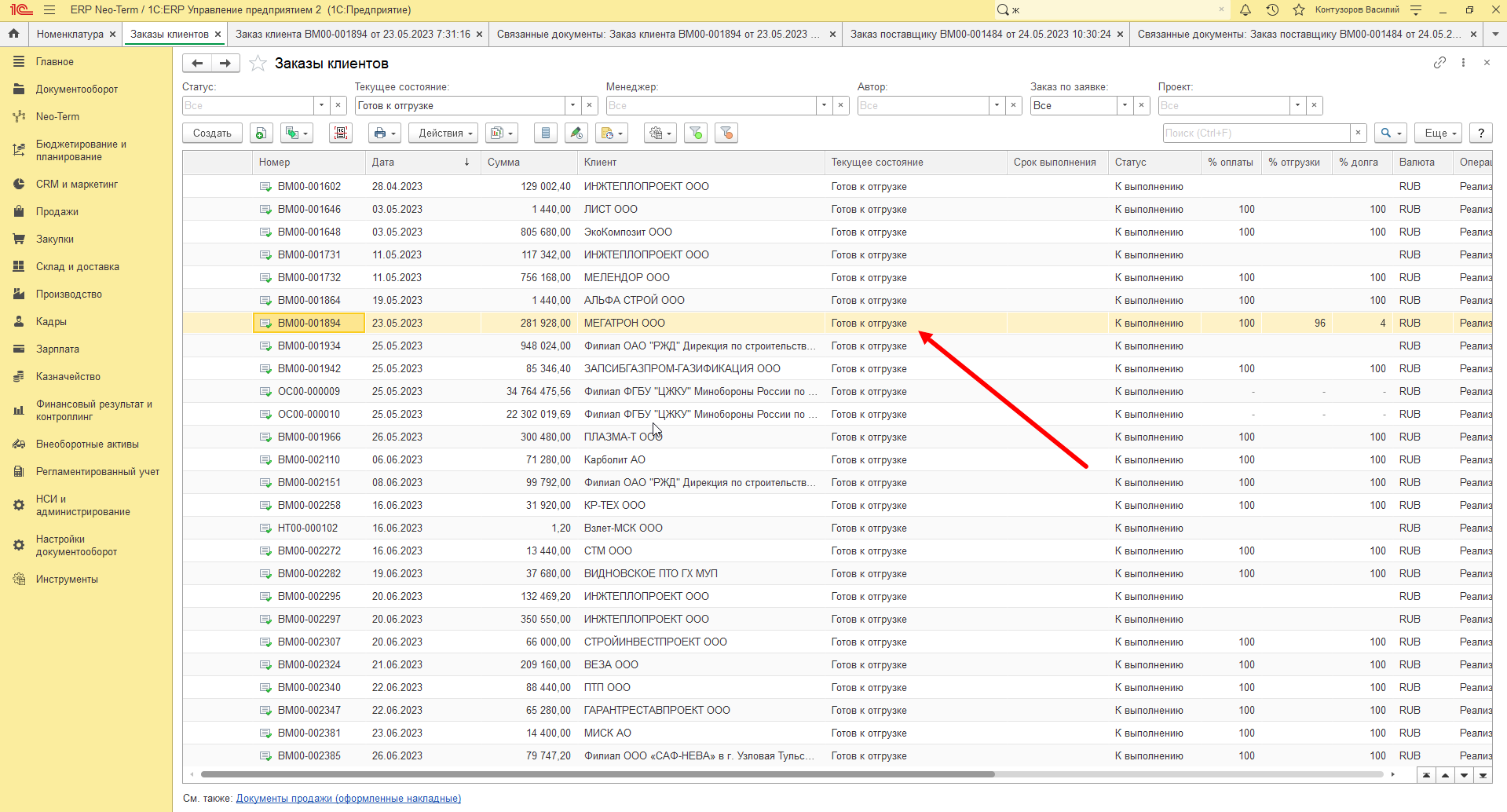Switch to Заказ клиента ВМ00-001894 tab
The image size is (1507, 812).
353,35
